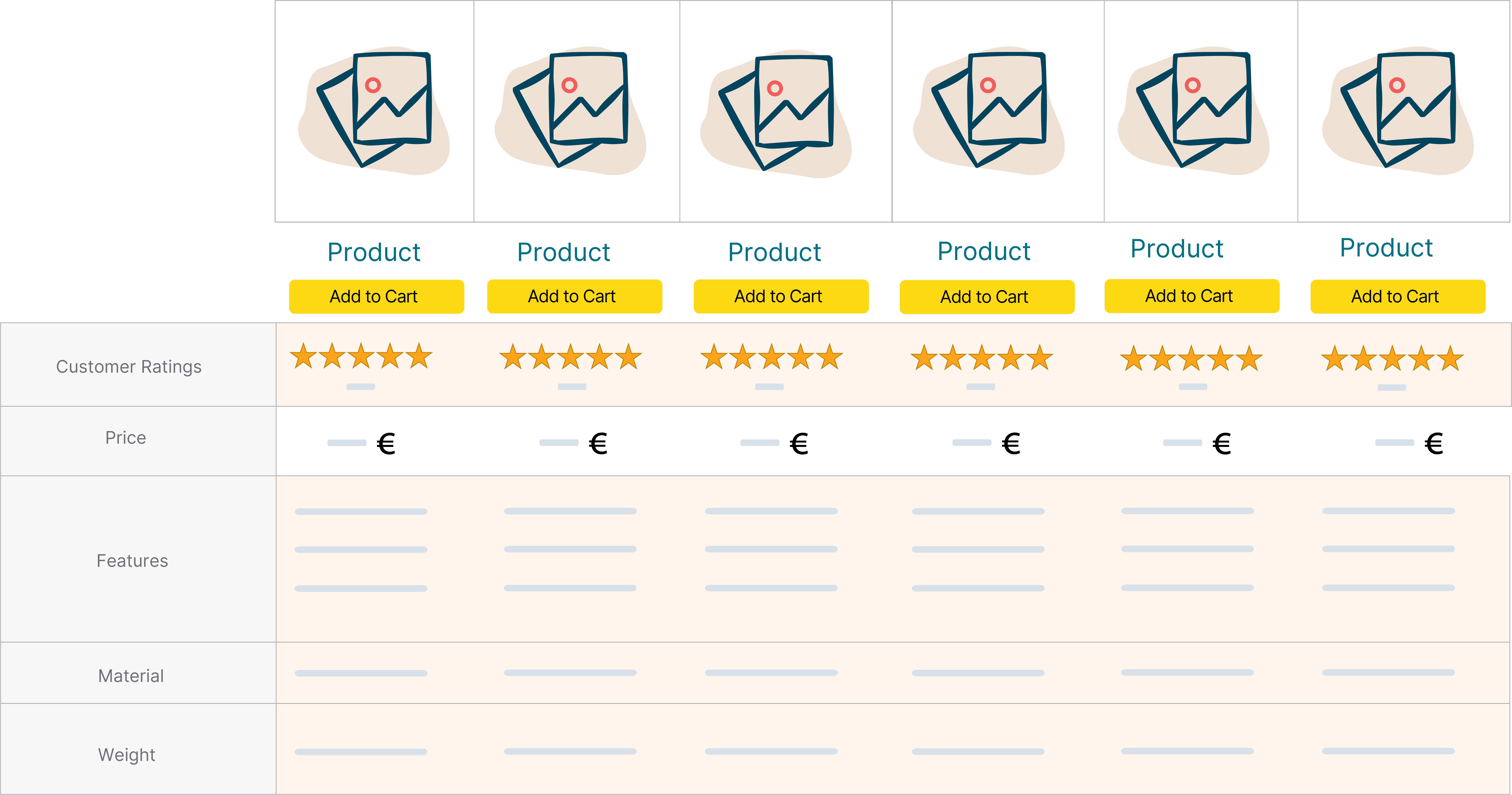Screen dimensions: 1512x795
Task: Click the first product's star rating
Action: (361, 356)
